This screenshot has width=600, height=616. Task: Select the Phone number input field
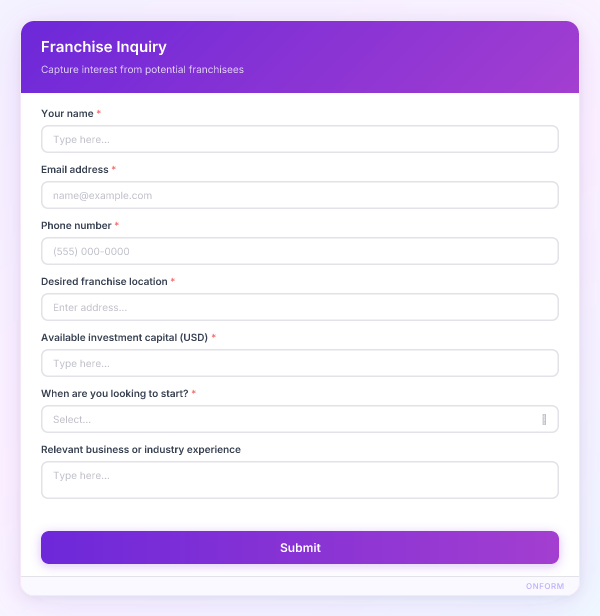pyautogui.click(x=299, y=251)
